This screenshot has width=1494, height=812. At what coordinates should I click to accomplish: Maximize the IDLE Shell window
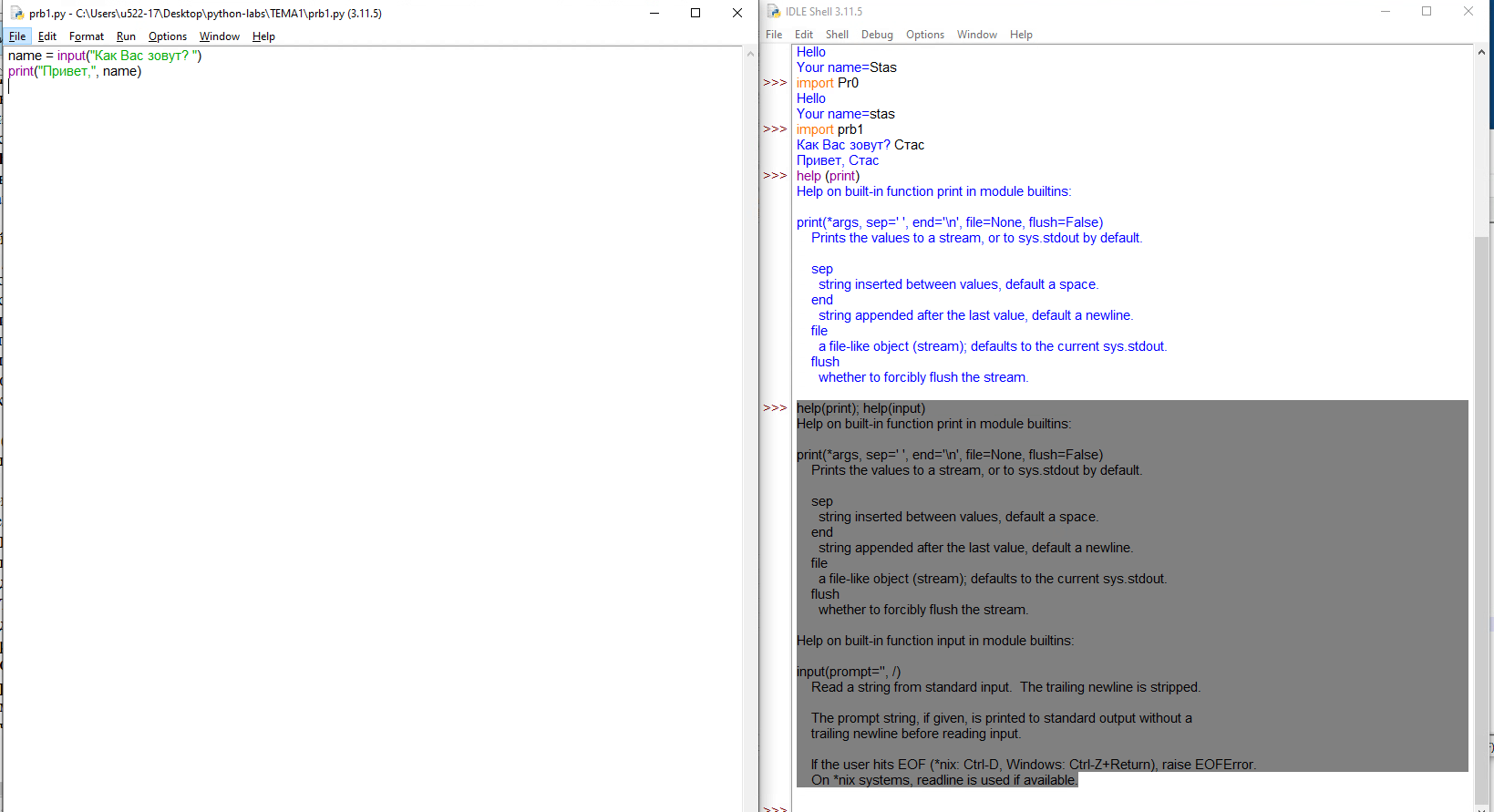[1427, 12]
